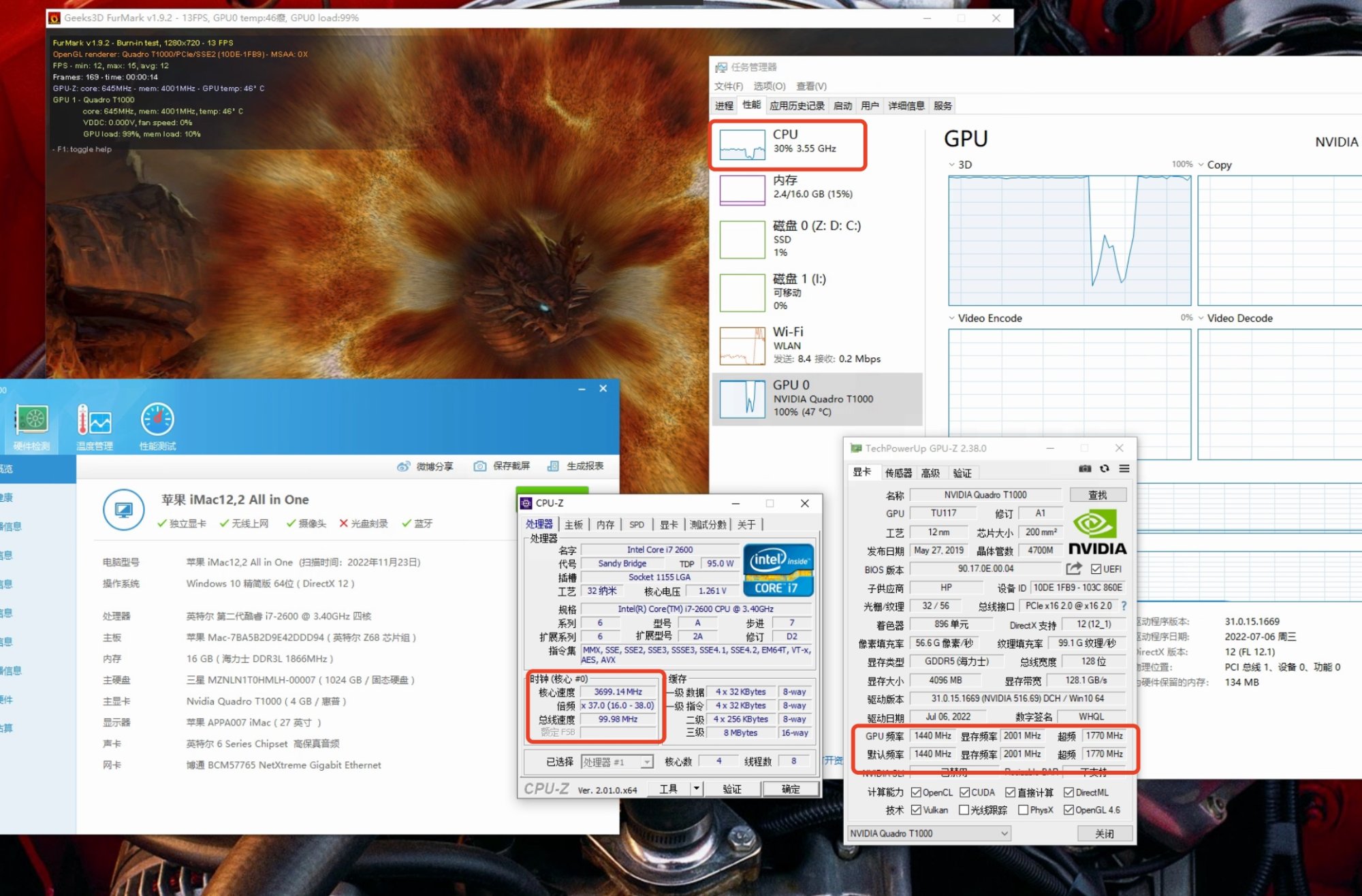Select 磁盘 1 (I:) item in Task Manager
1362x896 pixels.
[x=817, y=292]
